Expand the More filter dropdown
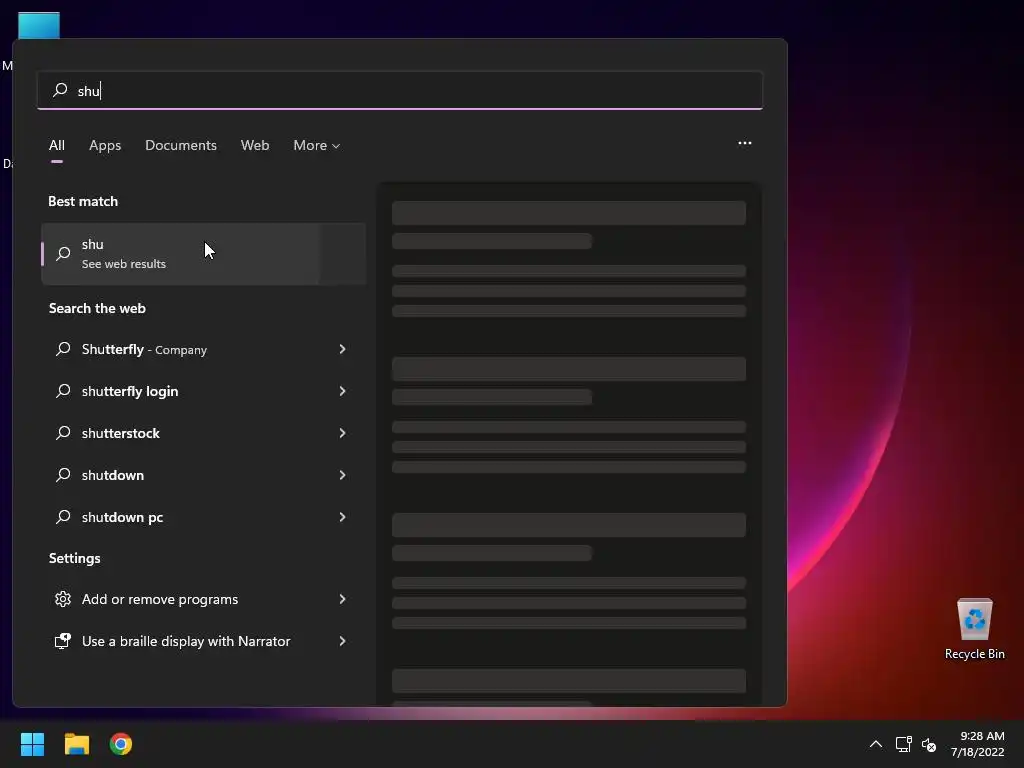The height and width of the screenshot is (768, 1024). [x=317, y=145]
